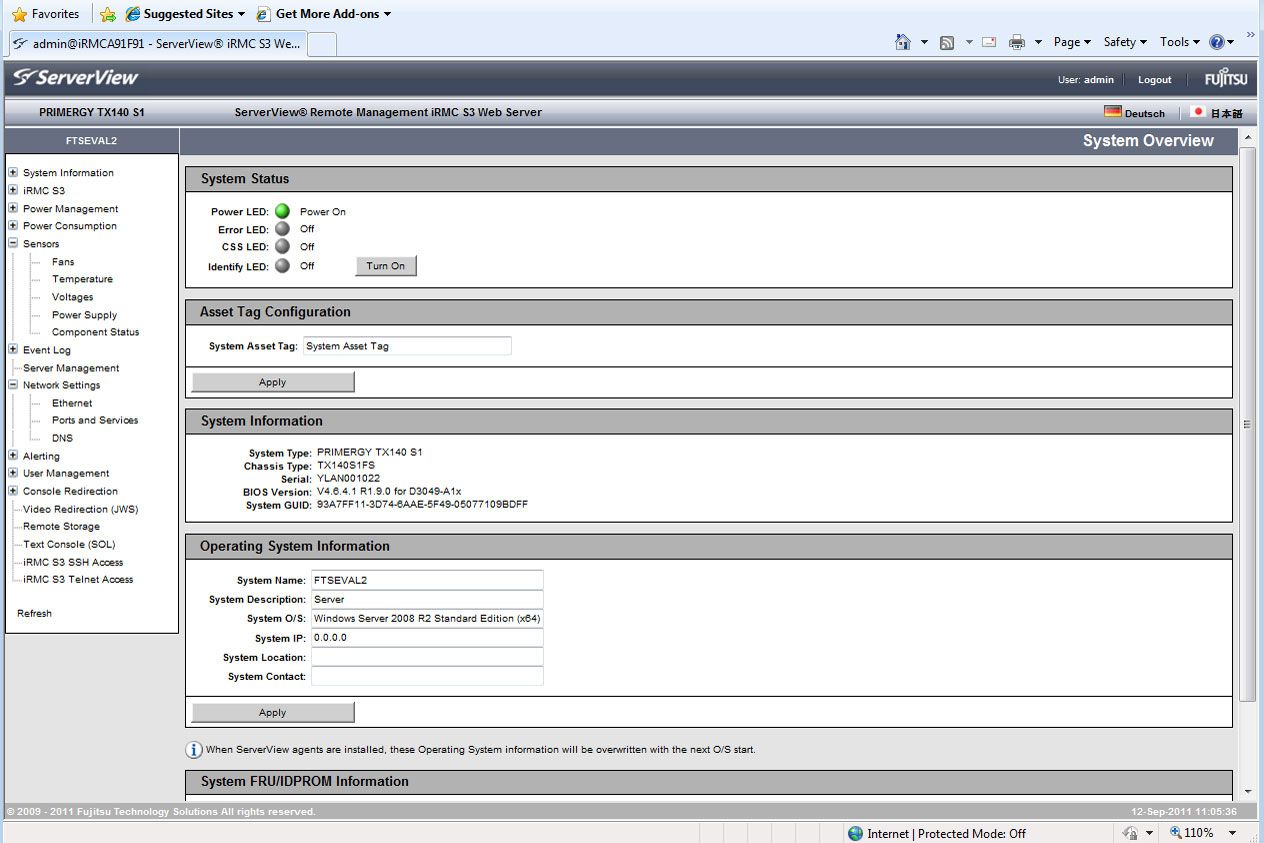Open the Temperature sensor page

click(x=82, y=279)
